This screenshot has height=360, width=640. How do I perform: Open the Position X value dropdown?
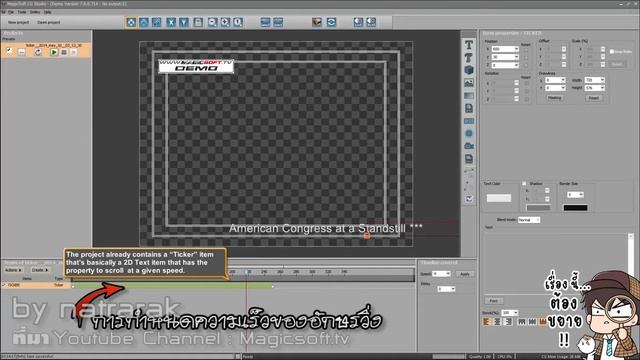(516, 49)
